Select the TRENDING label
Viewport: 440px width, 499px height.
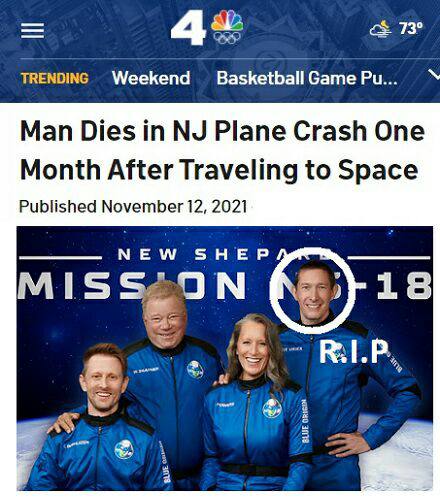tap(55, 78)
